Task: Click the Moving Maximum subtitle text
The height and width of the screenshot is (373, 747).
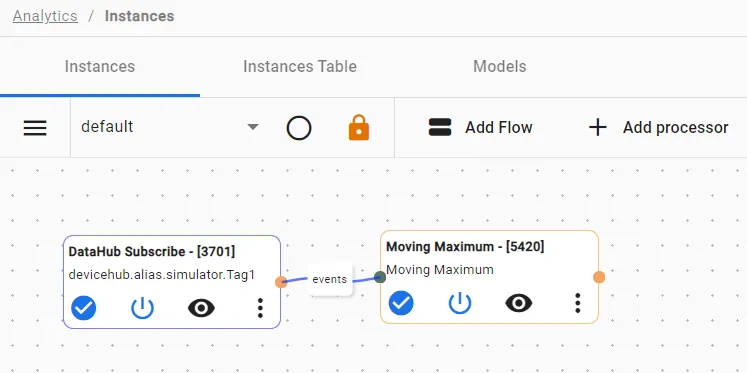Action: [x=440, y=270]
